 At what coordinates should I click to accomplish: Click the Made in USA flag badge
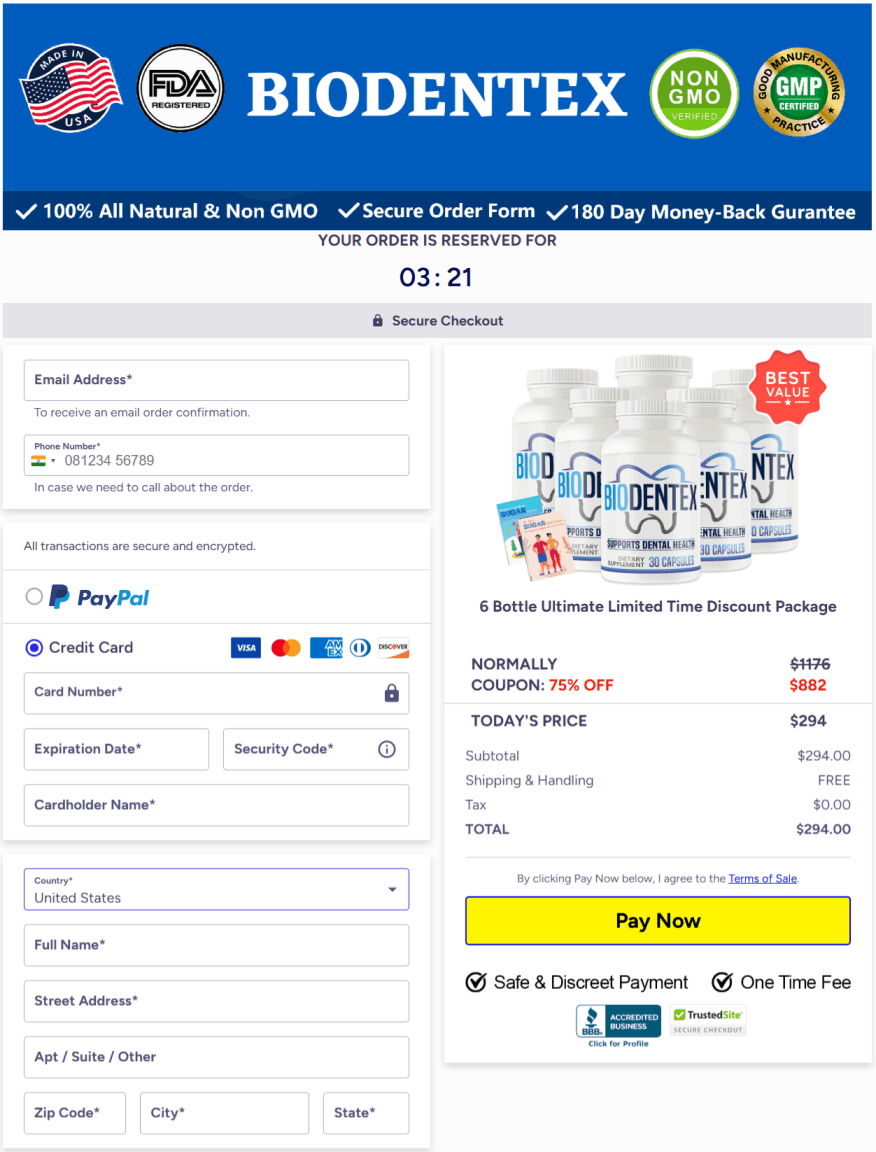(71, 88)
